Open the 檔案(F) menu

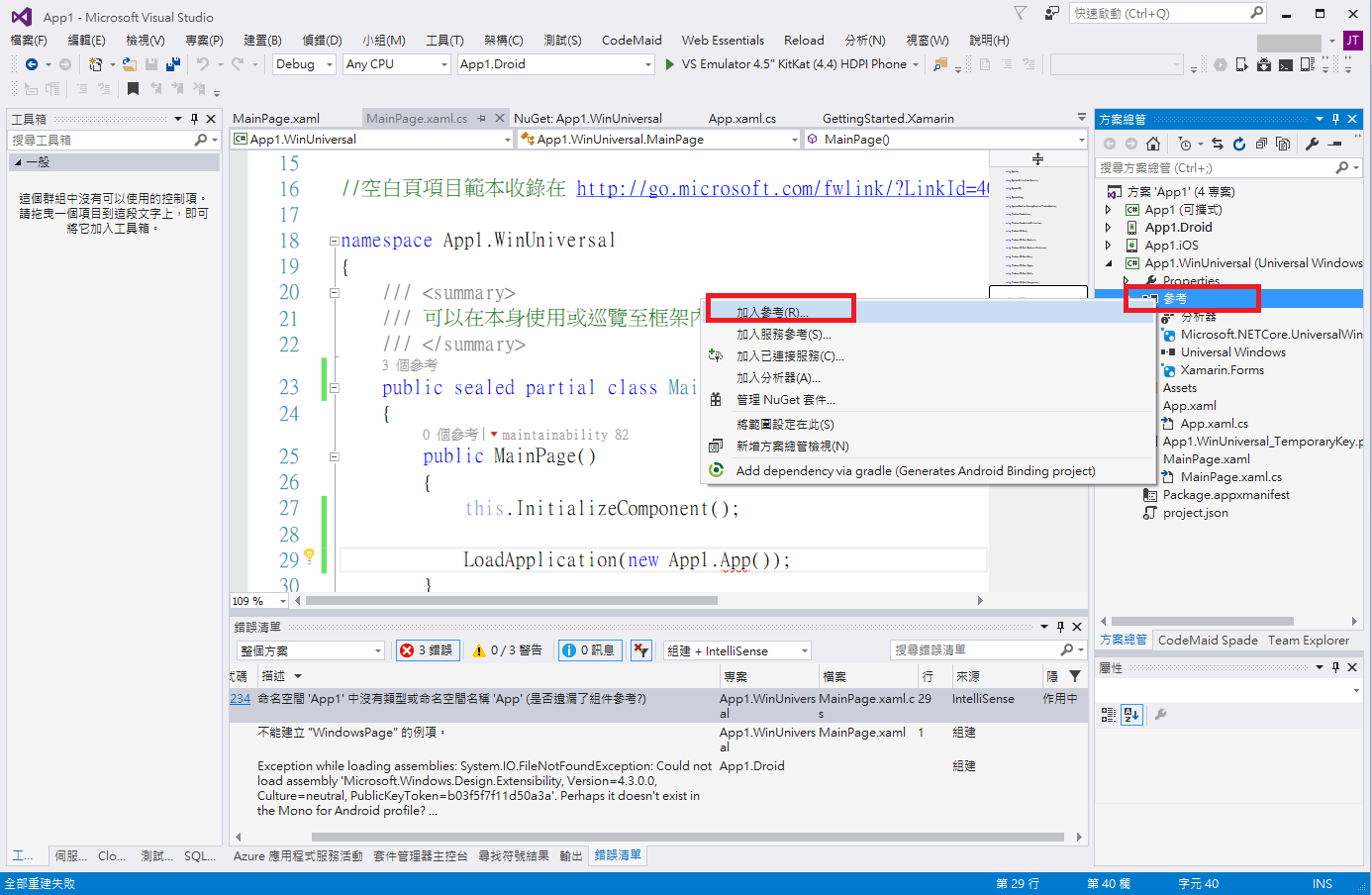point(29,41)
